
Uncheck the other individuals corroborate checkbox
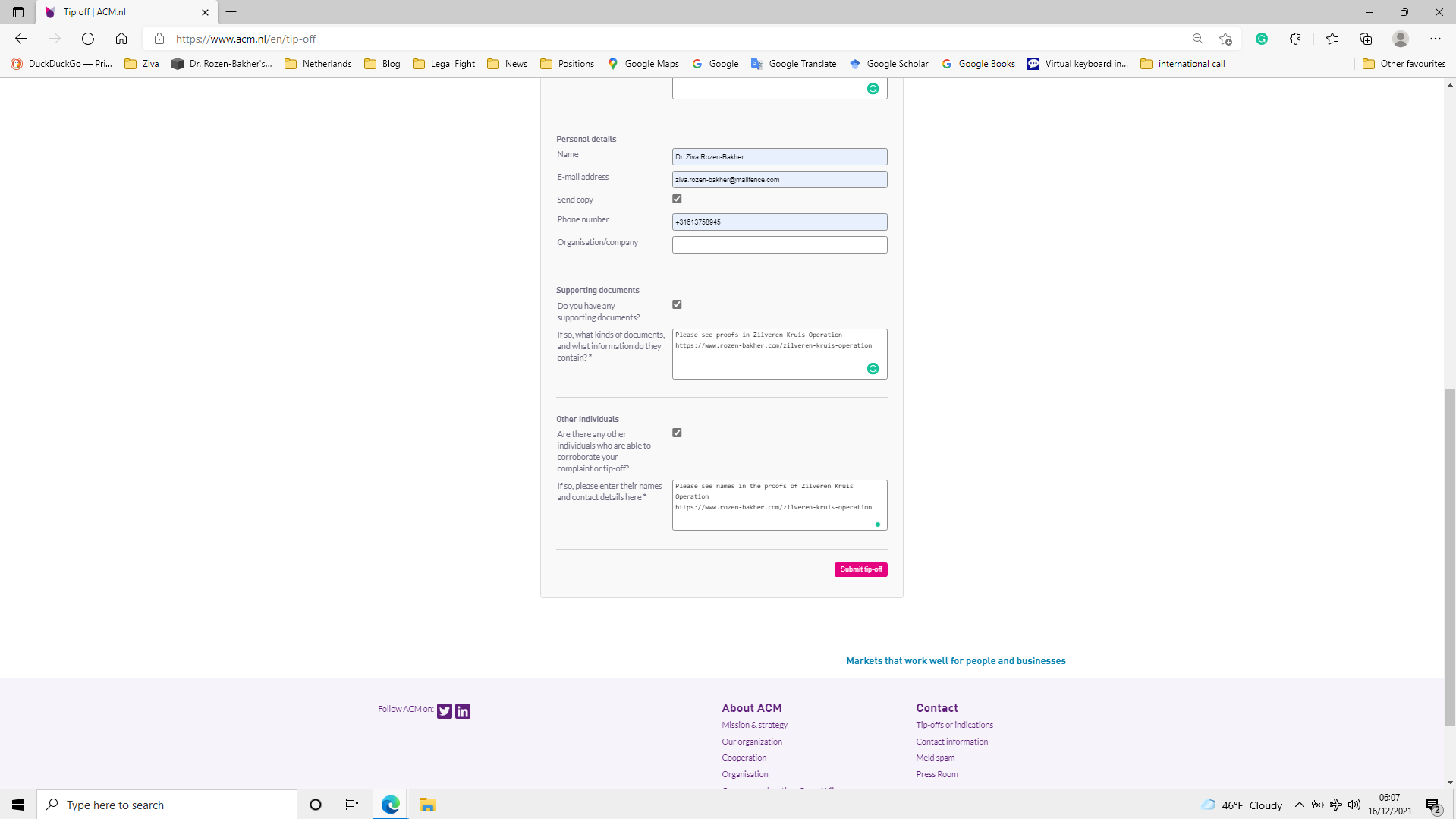(x=676, y=432)
